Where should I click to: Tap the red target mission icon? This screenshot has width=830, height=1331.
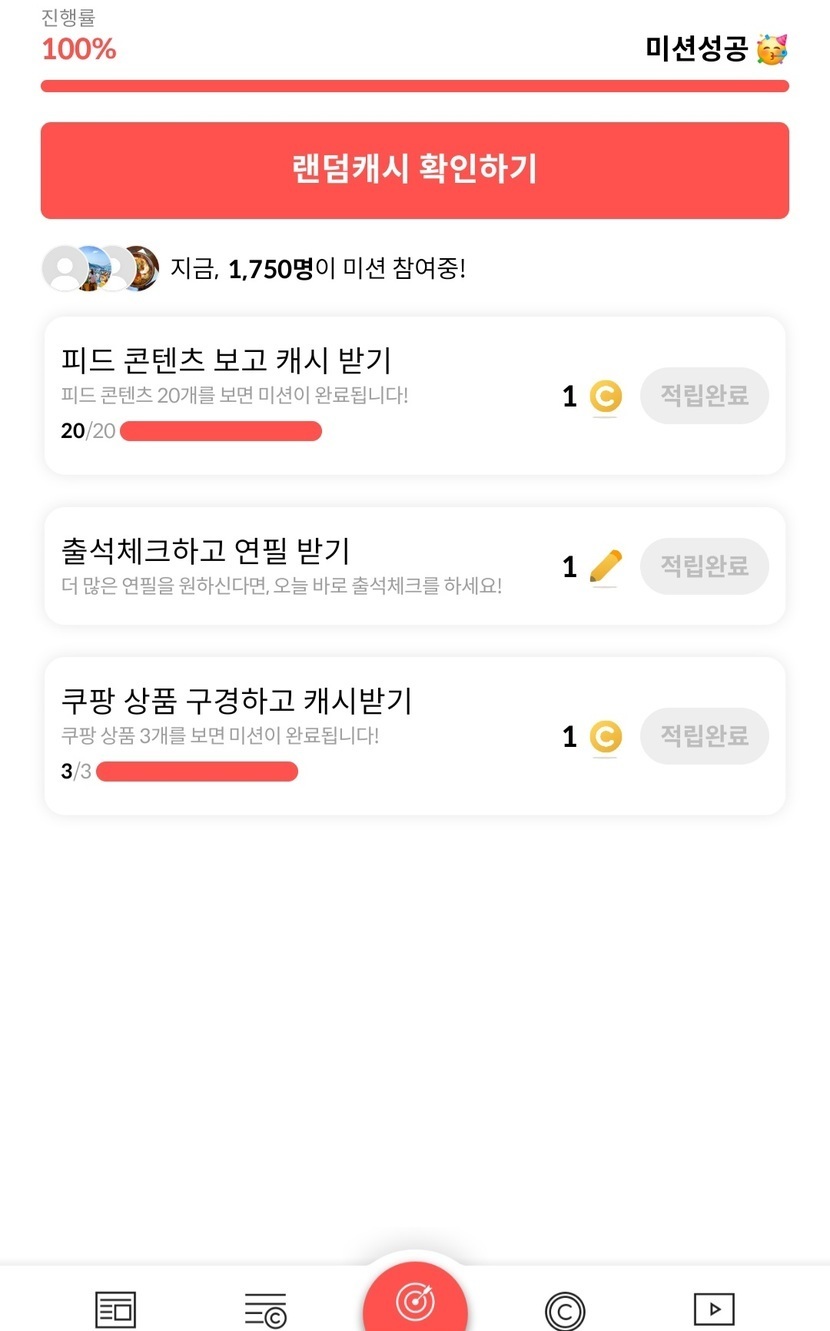click(x=415, y=1301)
